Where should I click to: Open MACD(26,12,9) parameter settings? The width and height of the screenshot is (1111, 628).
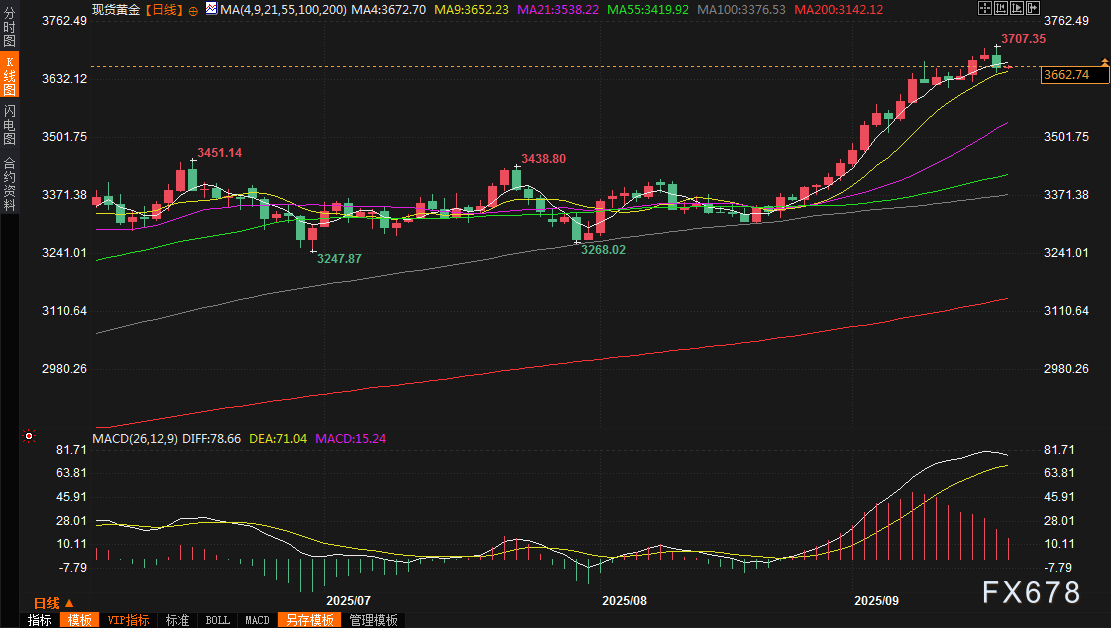[136, 438]
